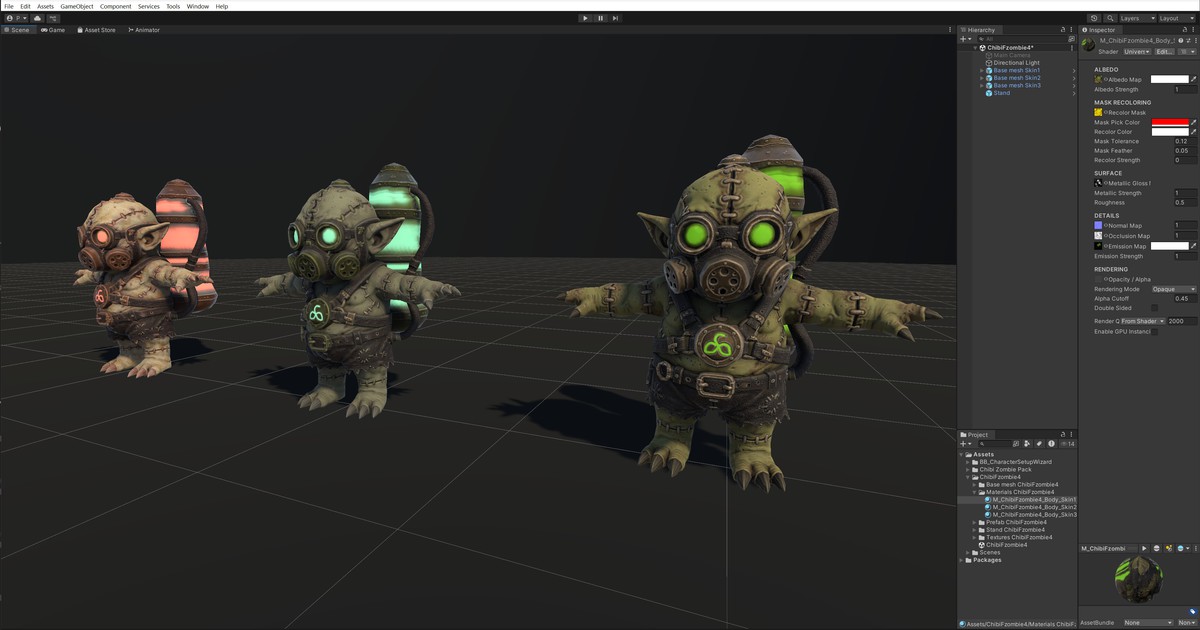Click the eyedropper next to Albedo Map color

coord(1193,79)
